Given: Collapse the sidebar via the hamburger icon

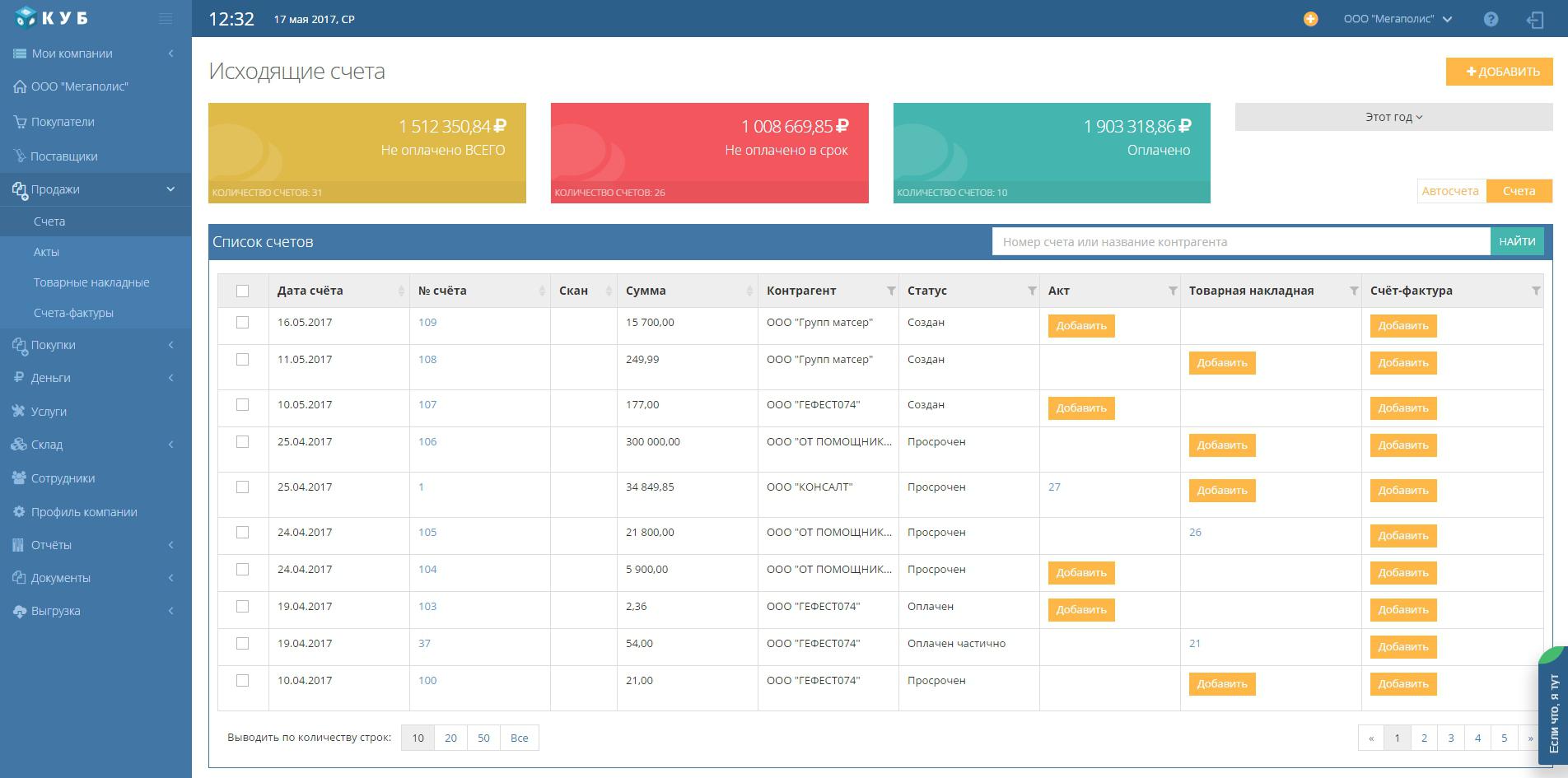Looking at the screenshot, I should click(x=166, y=18).
